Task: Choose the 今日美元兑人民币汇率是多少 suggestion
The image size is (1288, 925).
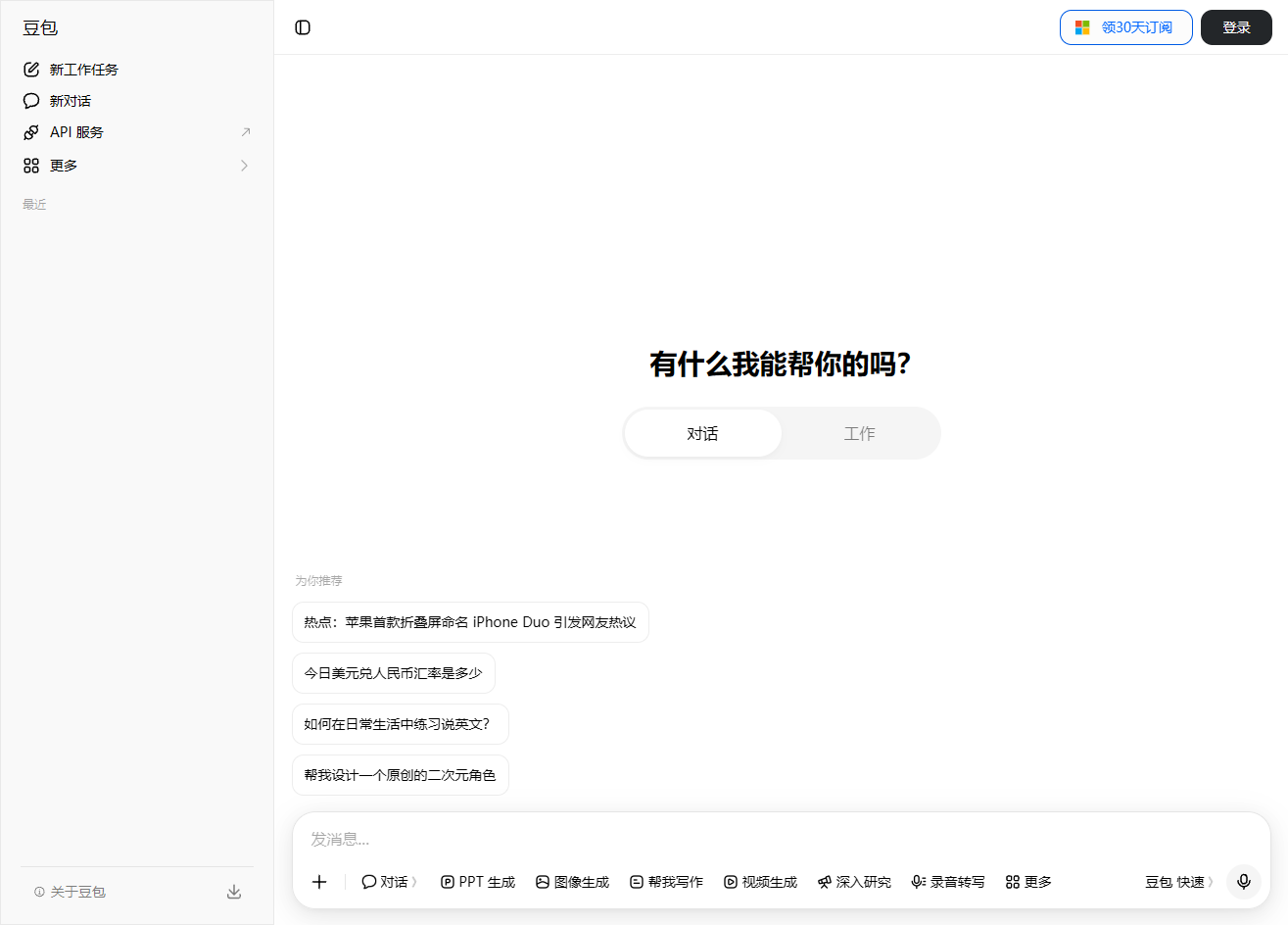Action: click(x=394, y=673)
